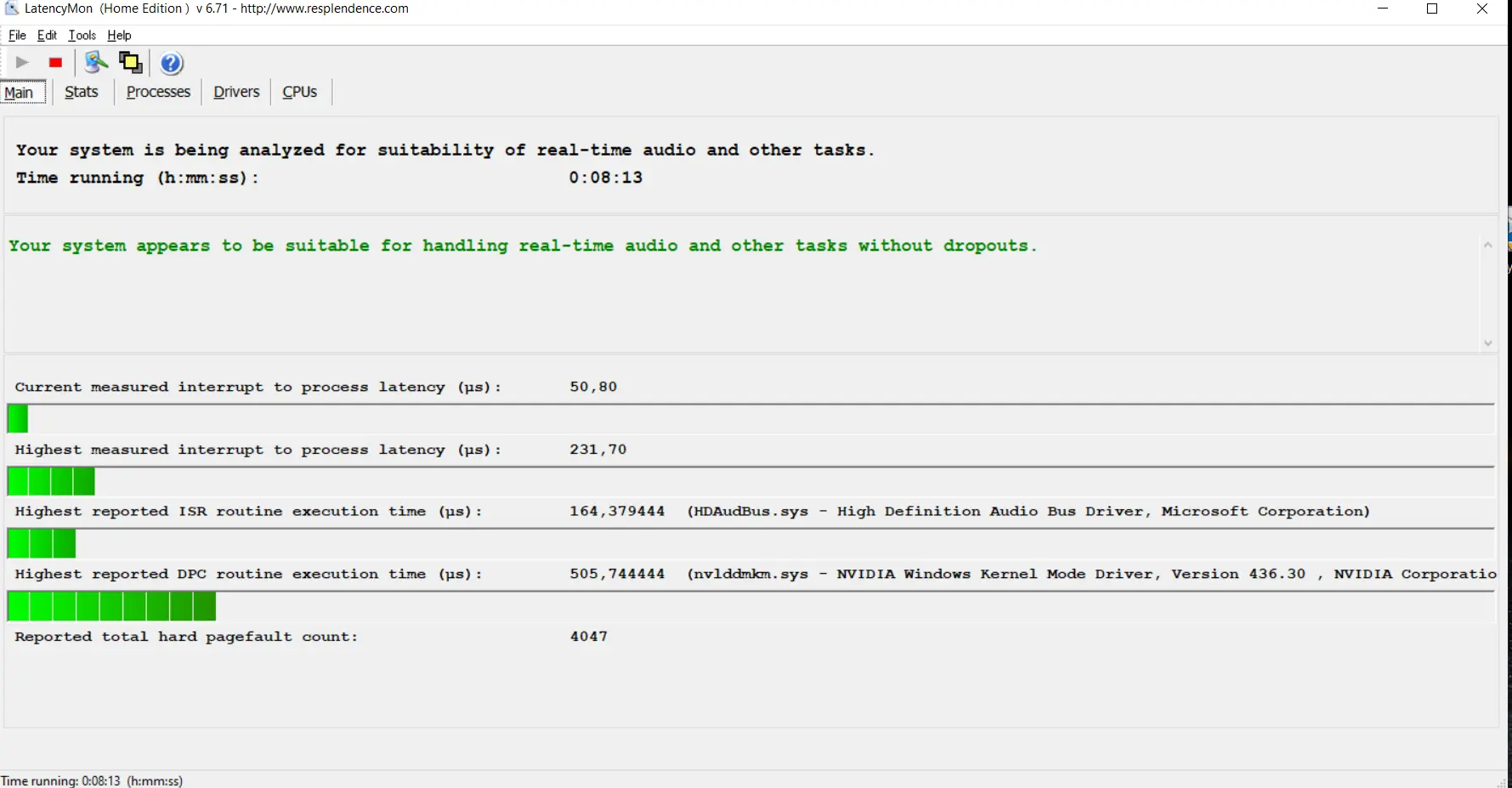Click the green suitability status message text
1512x788 pixels.
pyautogui.click(x=523, y=247)
